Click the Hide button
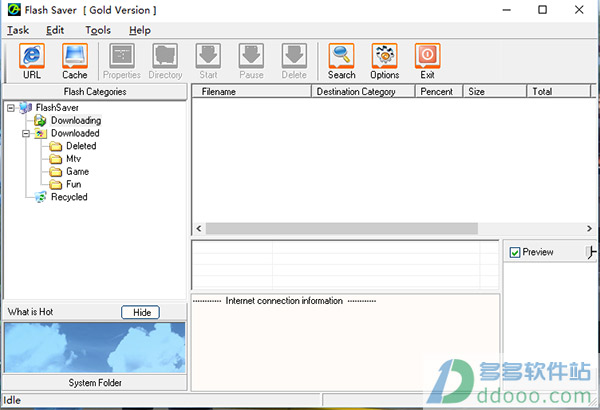This screenshot has height=410, width=600. point(140,312)
